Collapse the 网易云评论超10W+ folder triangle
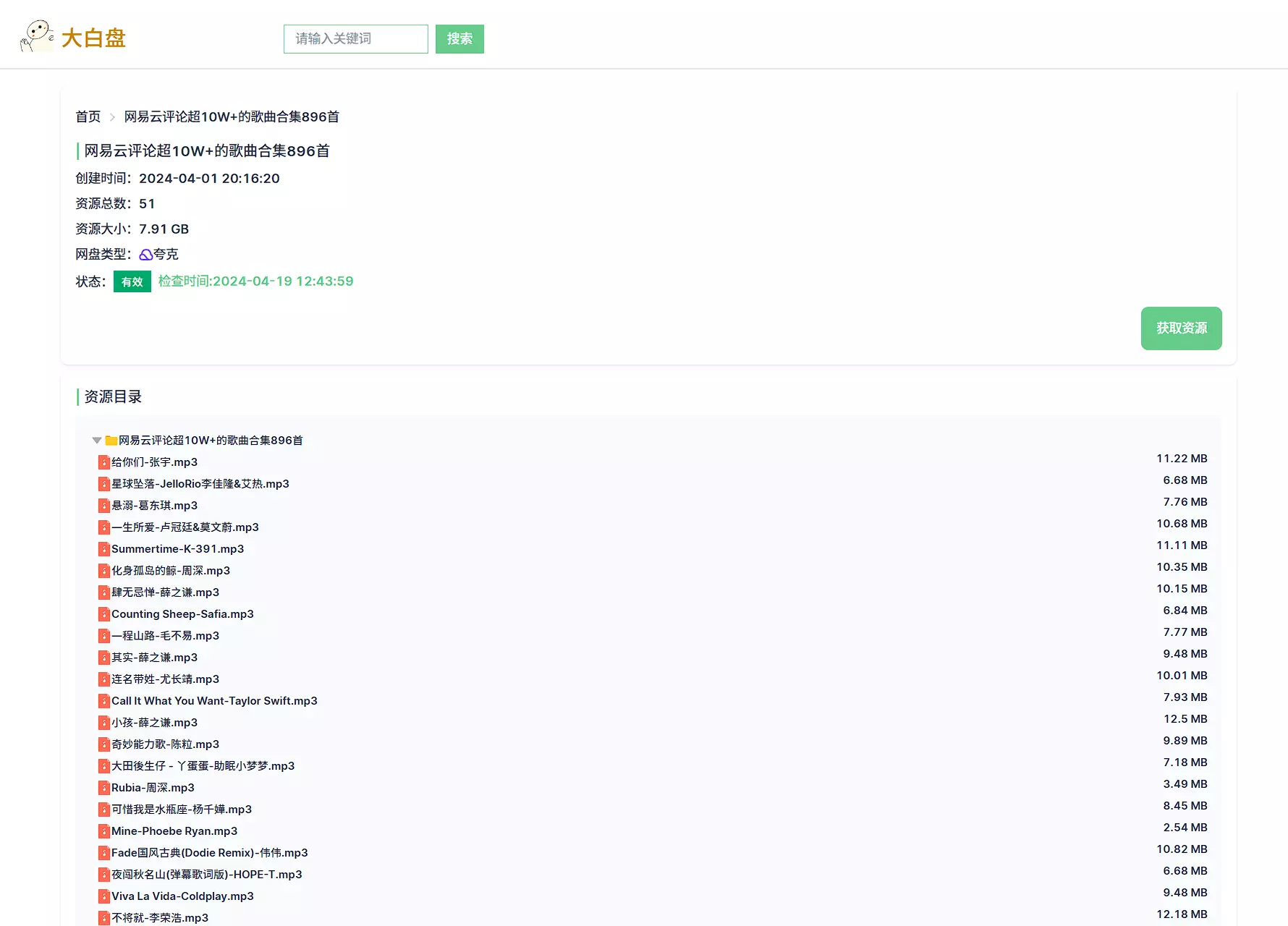Screen dimensions: 1288x926 [97, 441]
